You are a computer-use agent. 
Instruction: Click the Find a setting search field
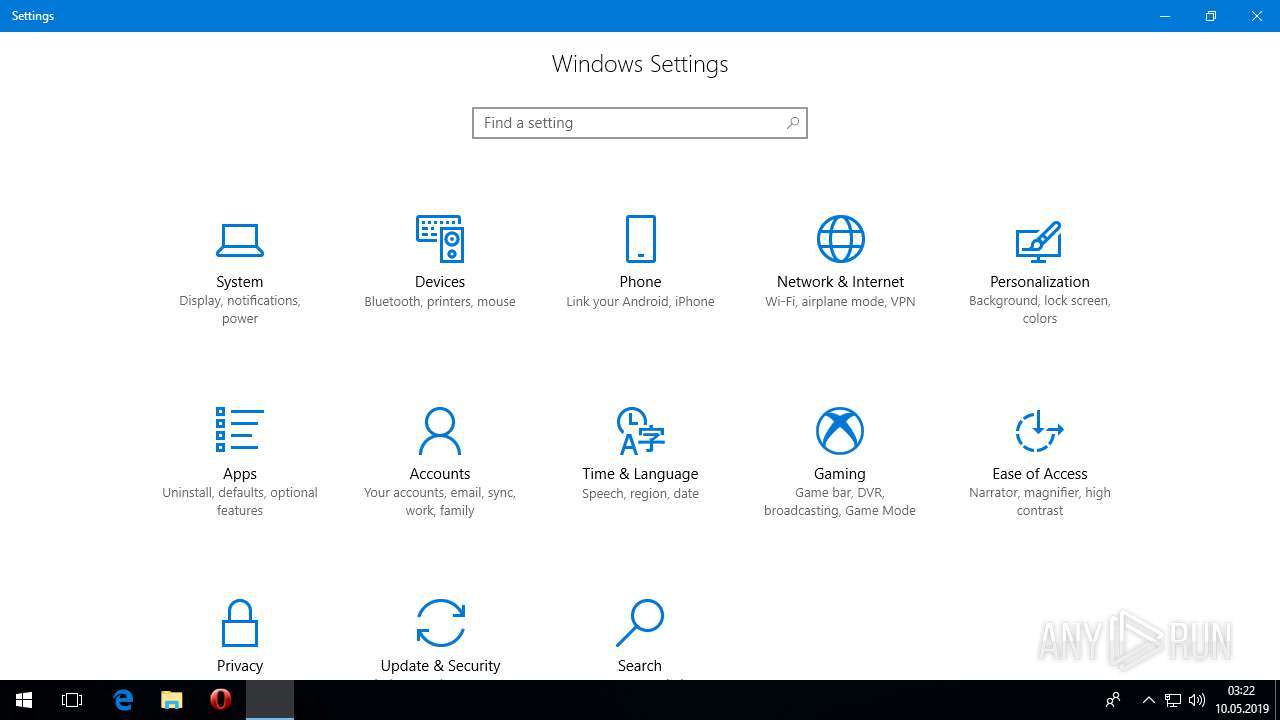pyautogui.click(x=640, y=123)
